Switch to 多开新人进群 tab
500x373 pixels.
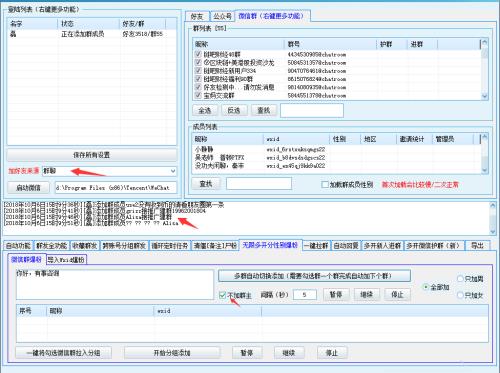[382, 246]
